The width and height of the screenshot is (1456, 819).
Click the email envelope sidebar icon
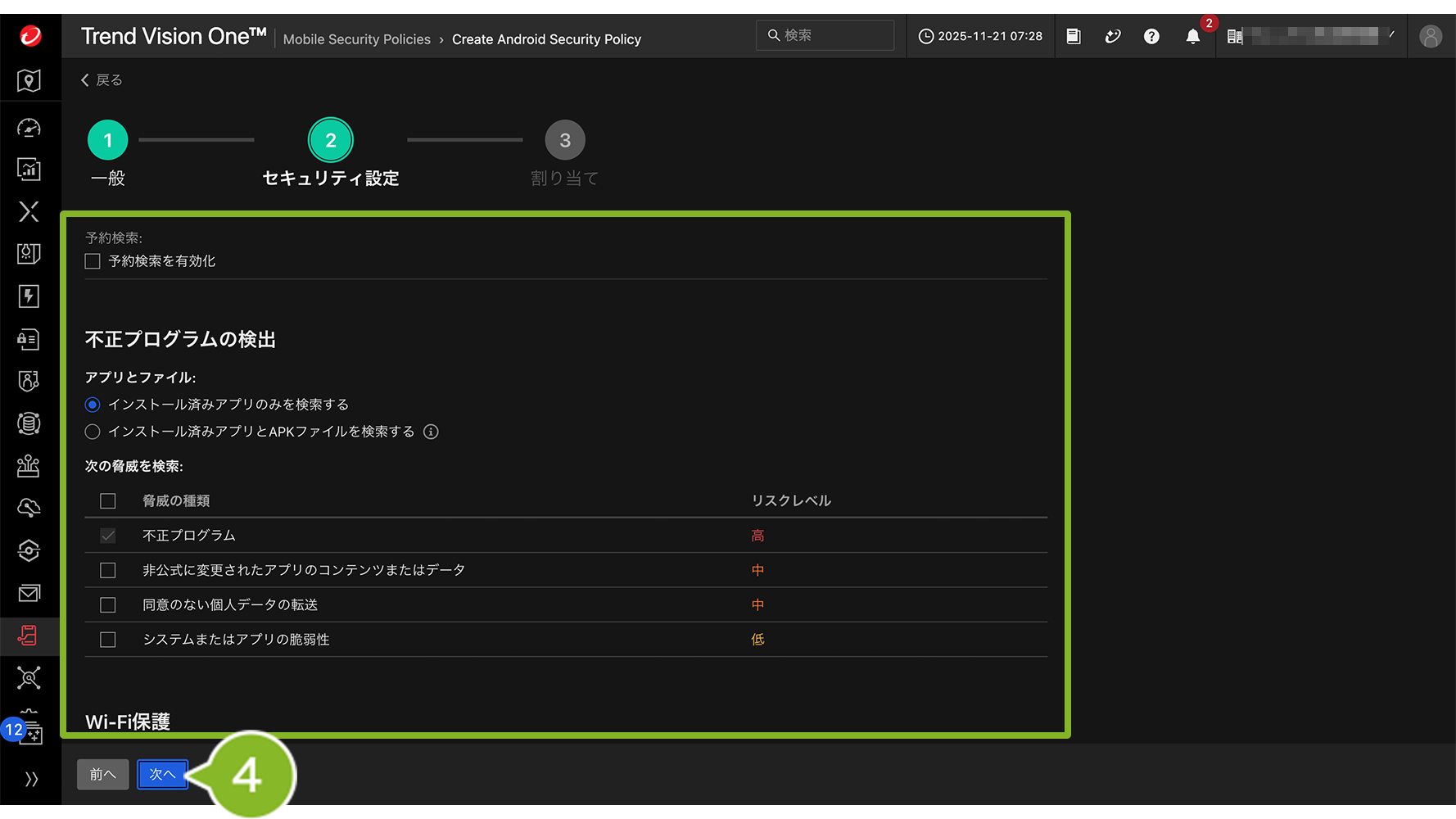pos(29,593)
